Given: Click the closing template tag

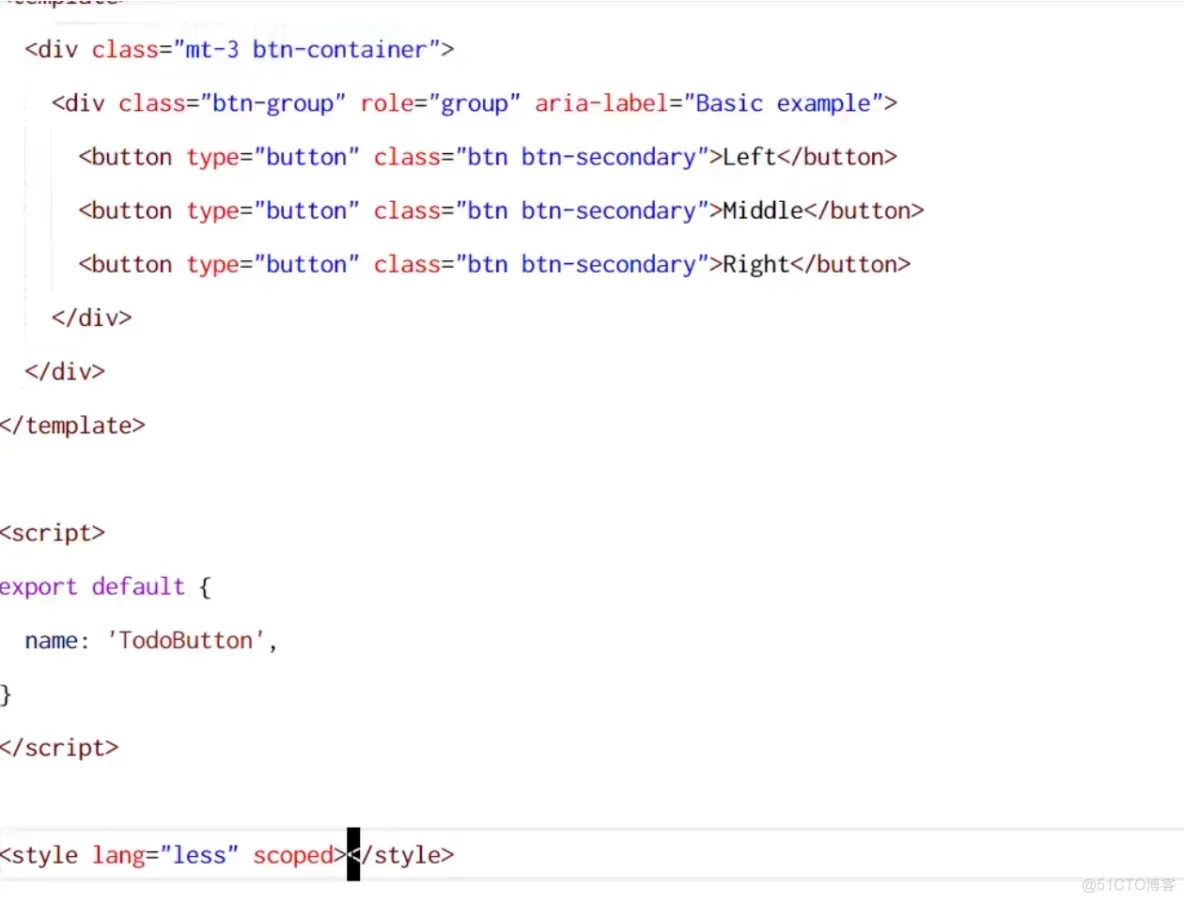Looking at the screenshot, I should 72,426.
